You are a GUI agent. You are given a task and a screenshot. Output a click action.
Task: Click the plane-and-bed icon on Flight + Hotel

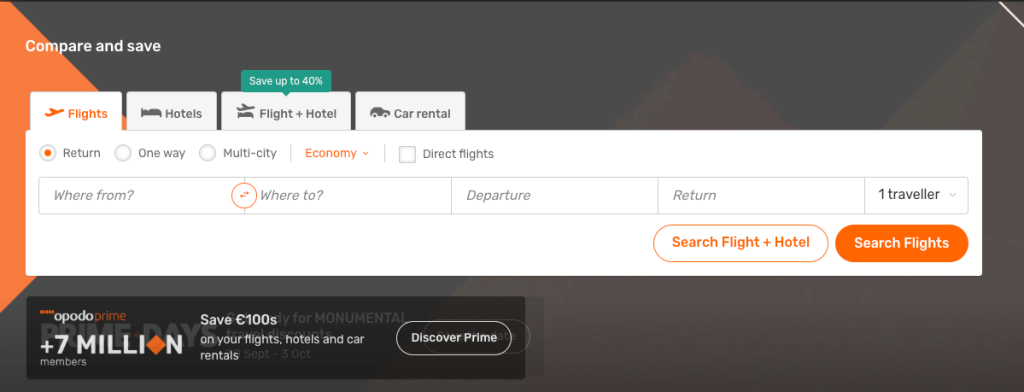(246, 112)
